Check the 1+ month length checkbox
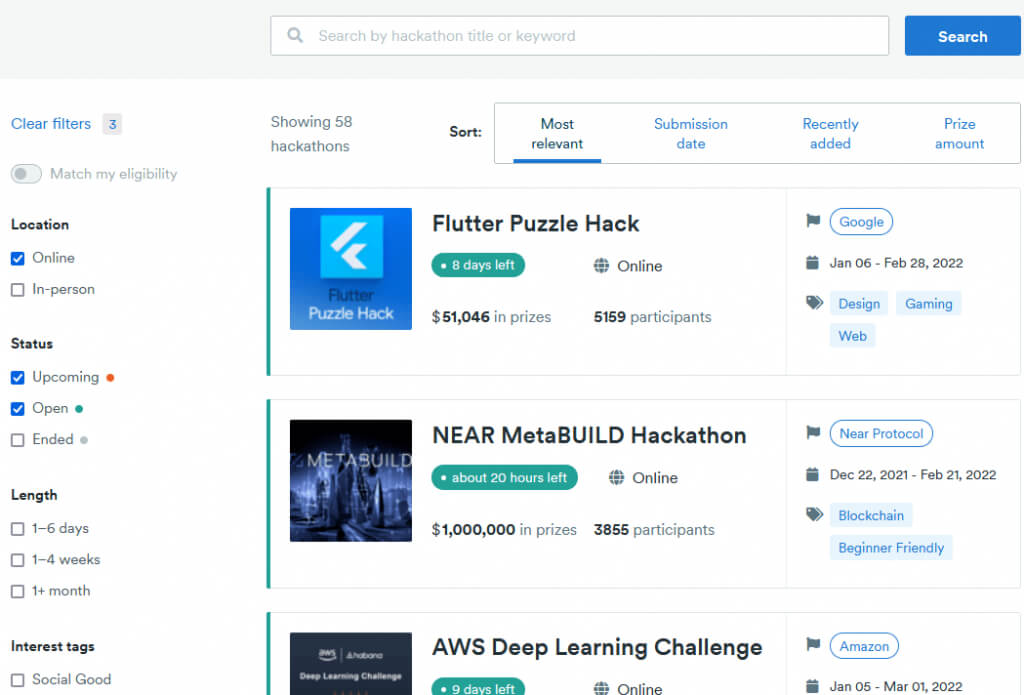Image resolution: width=1024 pixels, height=695 pixels. tap(18, 592)
